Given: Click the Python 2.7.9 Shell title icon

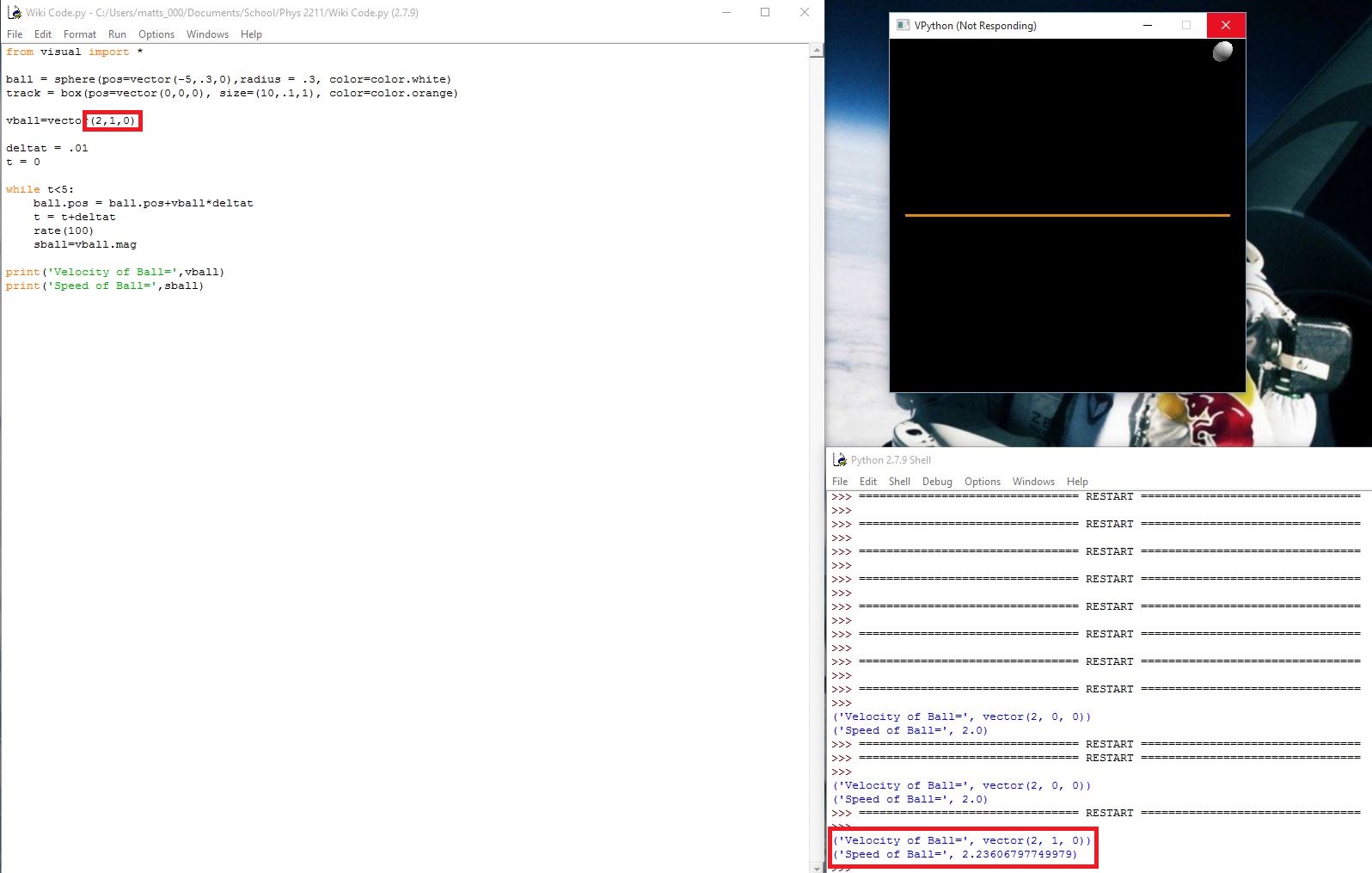Looking at the screenshot, I should click(x=840, y=460).
